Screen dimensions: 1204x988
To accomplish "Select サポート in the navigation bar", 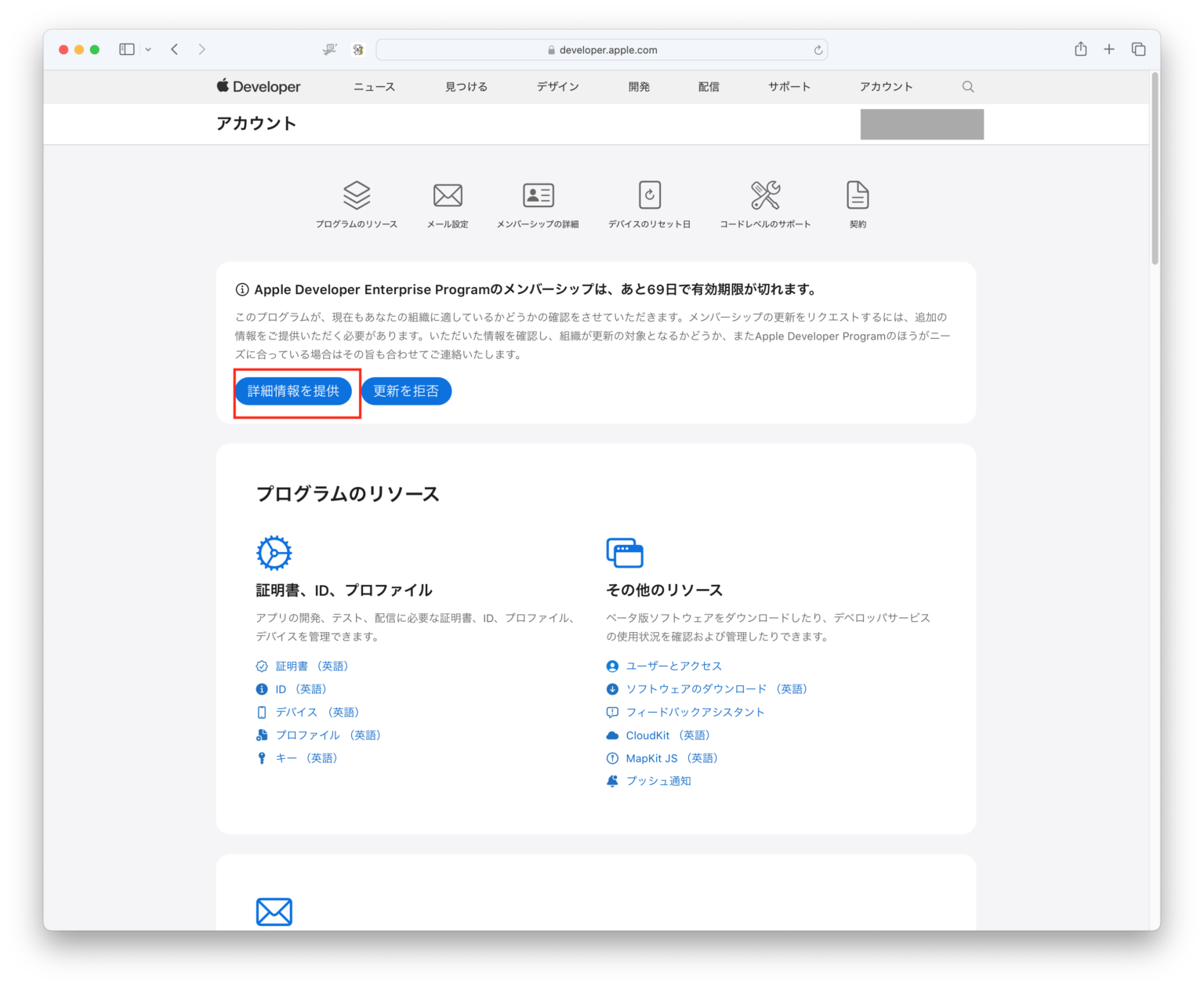I will click(789, 86).
